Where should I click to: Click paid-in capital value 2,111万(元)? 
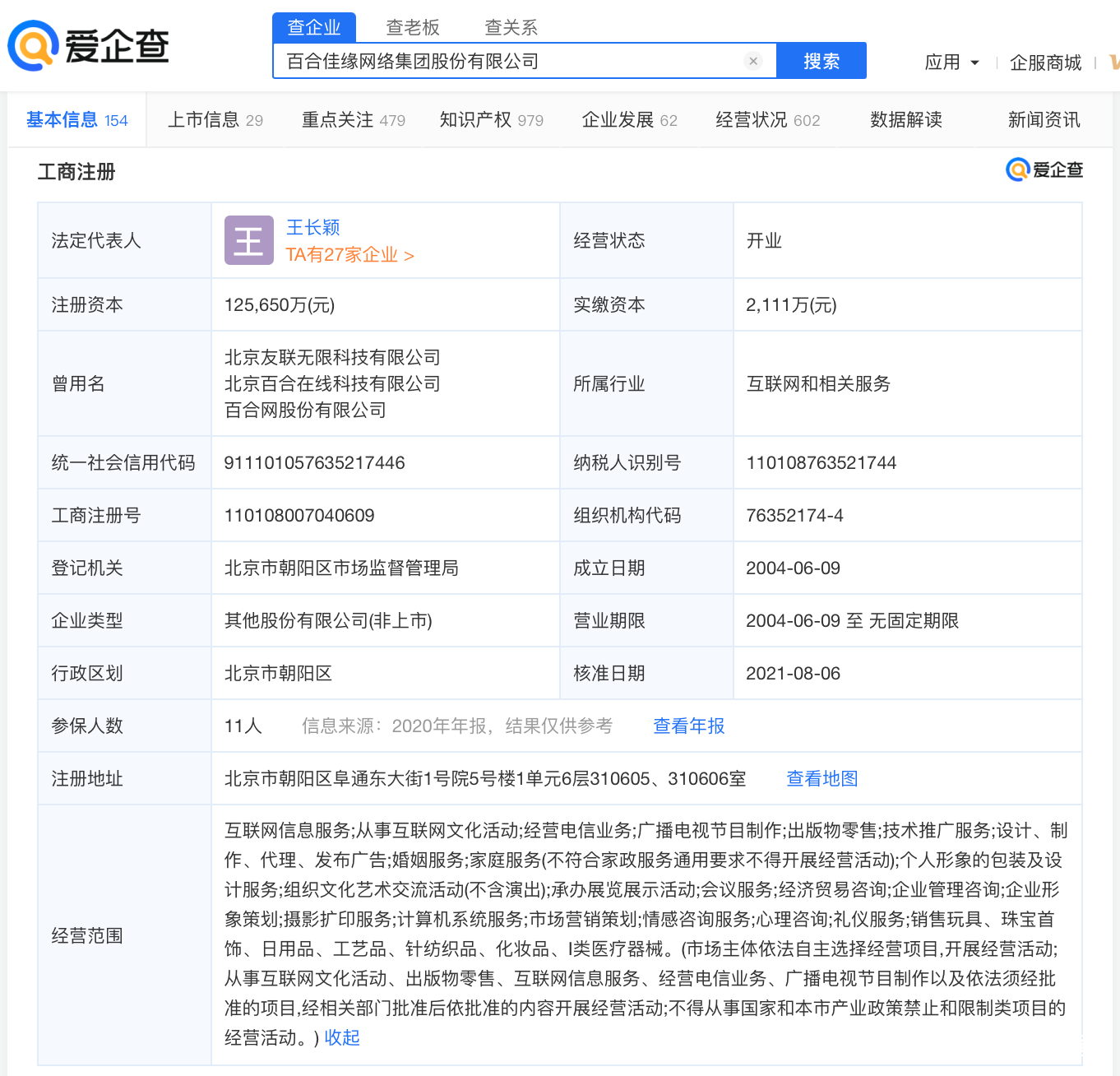(791, 305)
